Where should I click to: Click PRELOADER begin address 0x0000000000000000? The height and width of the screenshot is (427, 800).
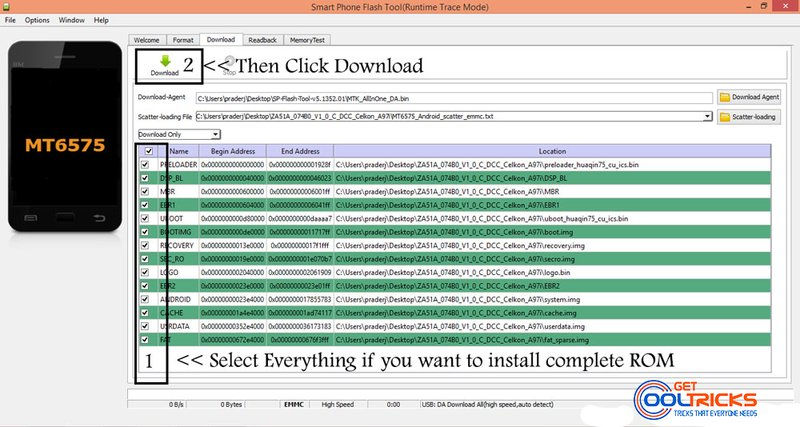[x=233, y=165]
